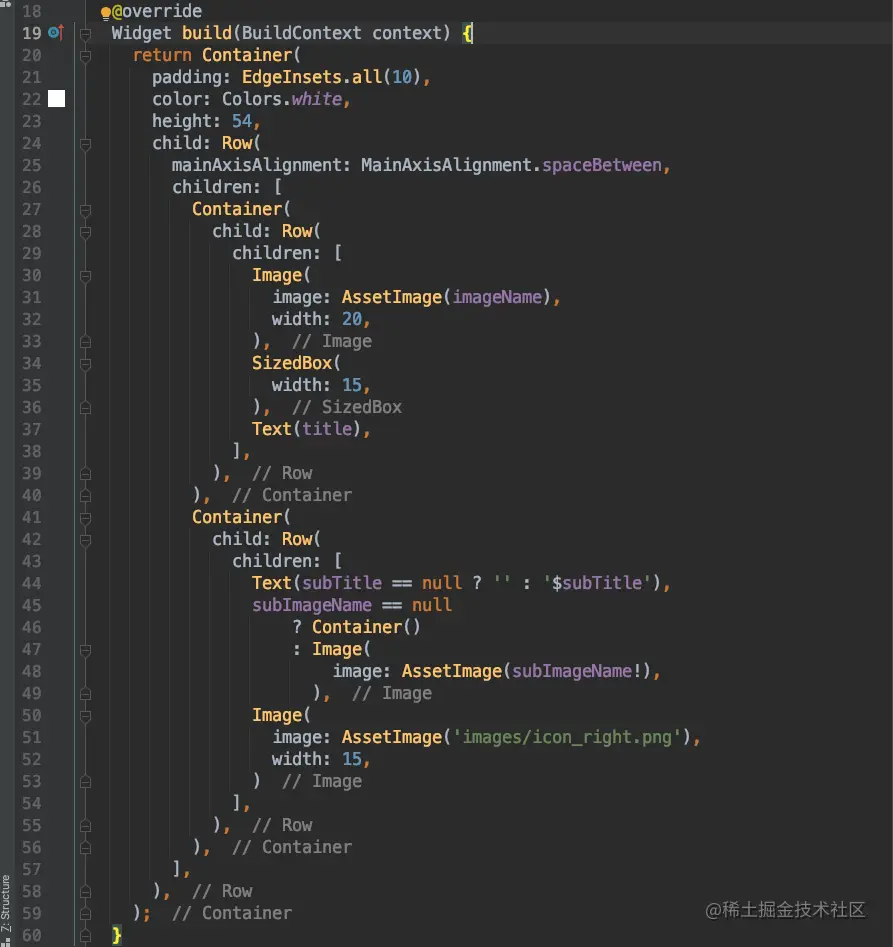Click the fold end marker on line 58

[85, 892]
